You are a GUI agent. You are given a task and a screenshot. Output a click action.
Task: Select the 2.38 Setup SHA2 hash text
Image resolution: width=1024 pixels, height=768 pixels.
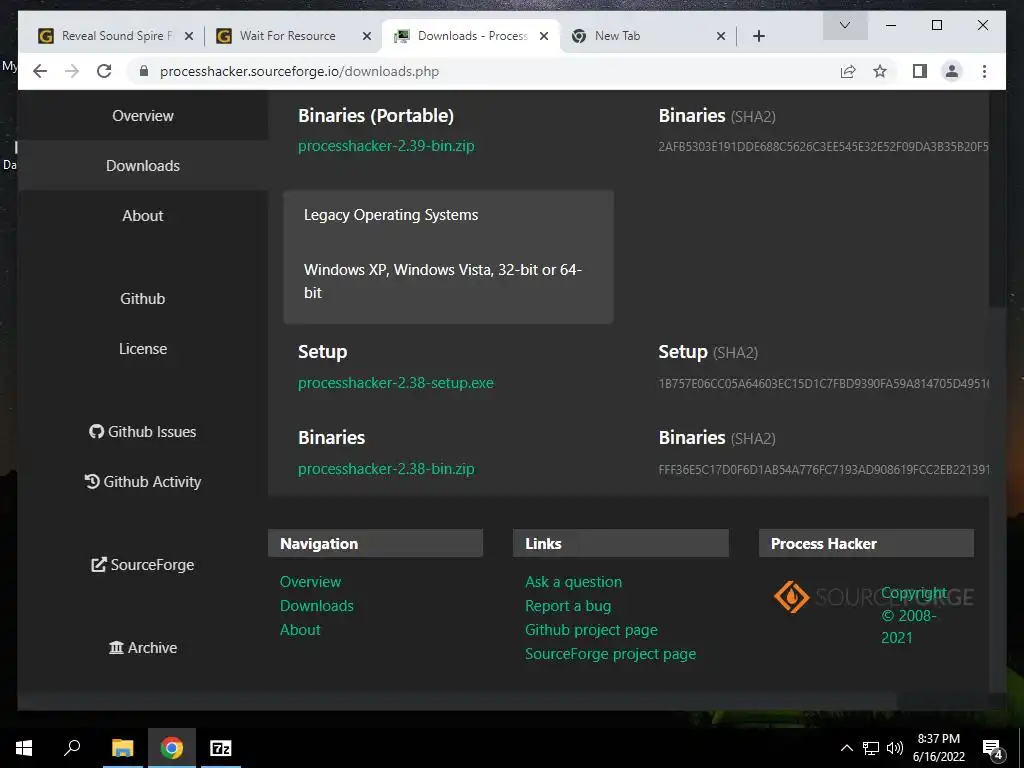(x=823, y=383)
